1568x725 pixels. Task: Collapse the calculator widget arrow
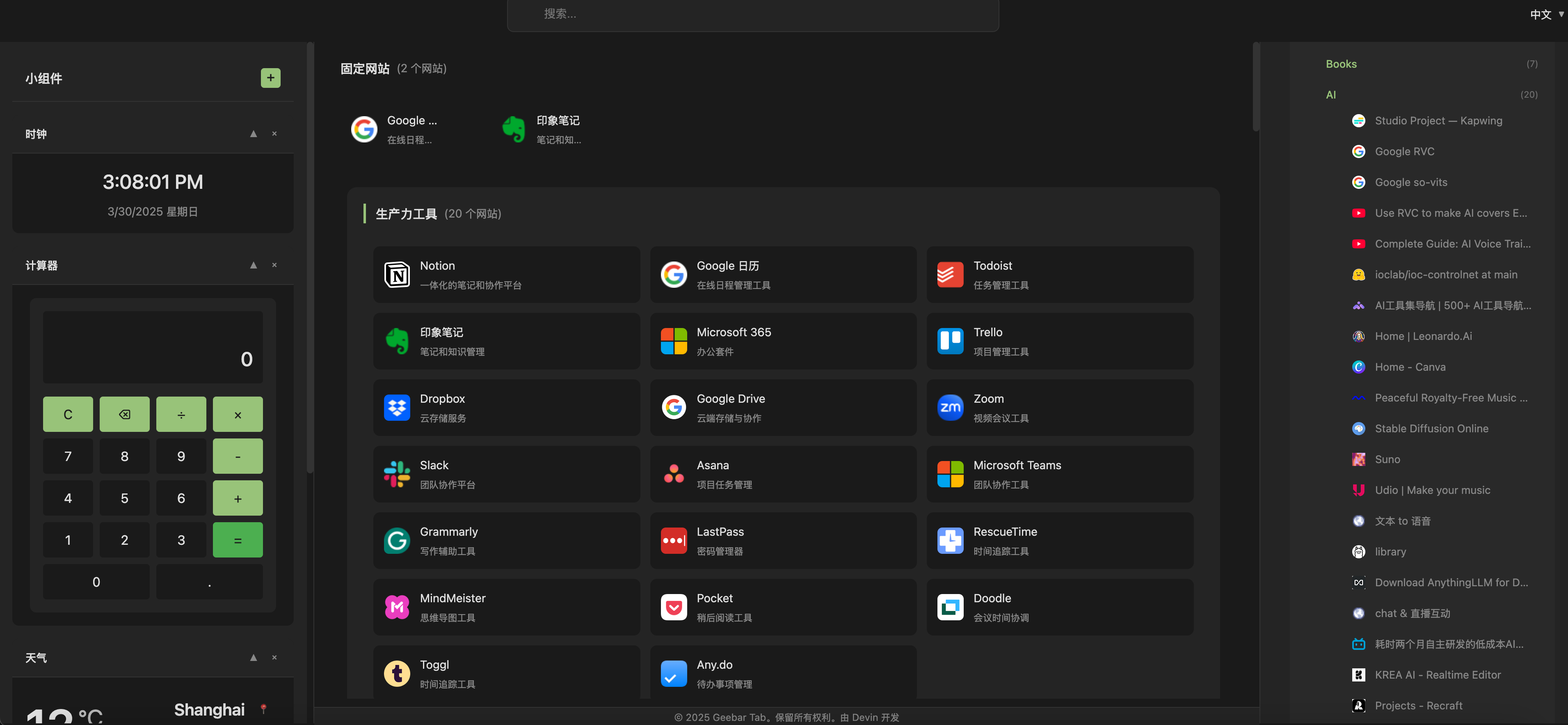pos(253,265)
